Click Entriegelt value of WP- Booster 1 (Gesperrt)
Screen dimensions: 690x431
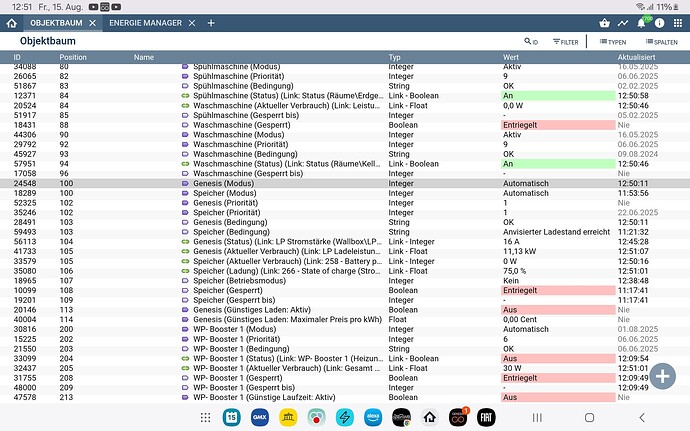pos(558,378)
